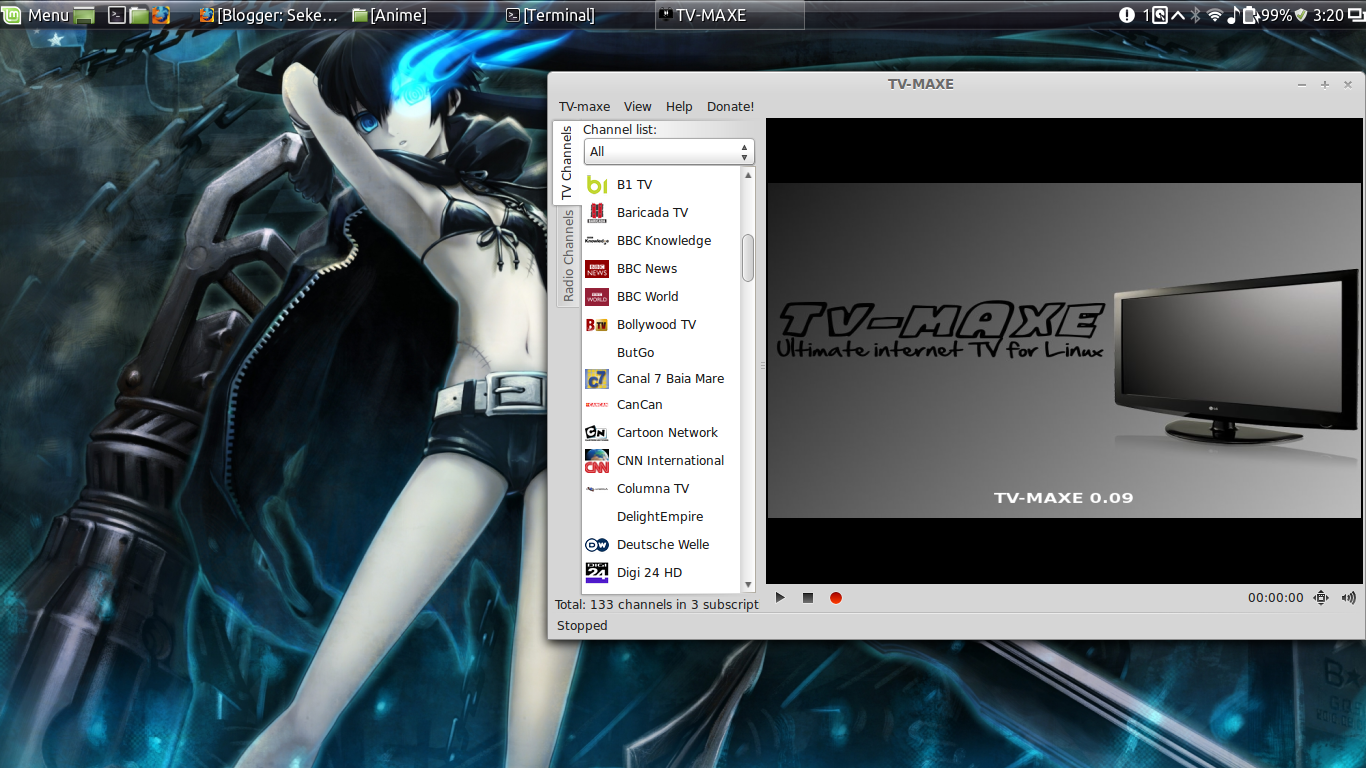Start recording with the red record button

836,598
